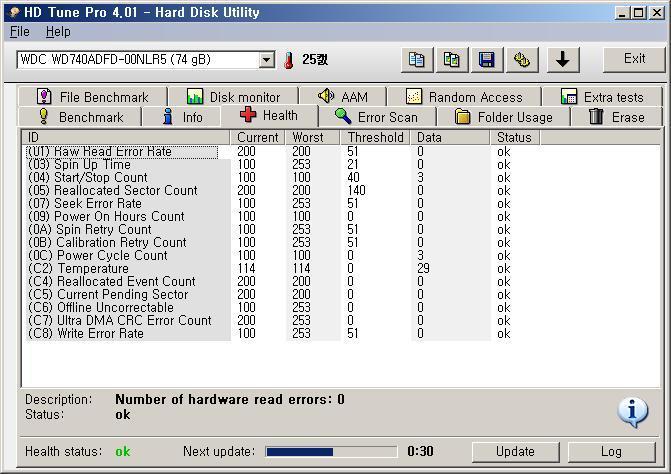
Task: Click the ID column header
Action: 126,137
